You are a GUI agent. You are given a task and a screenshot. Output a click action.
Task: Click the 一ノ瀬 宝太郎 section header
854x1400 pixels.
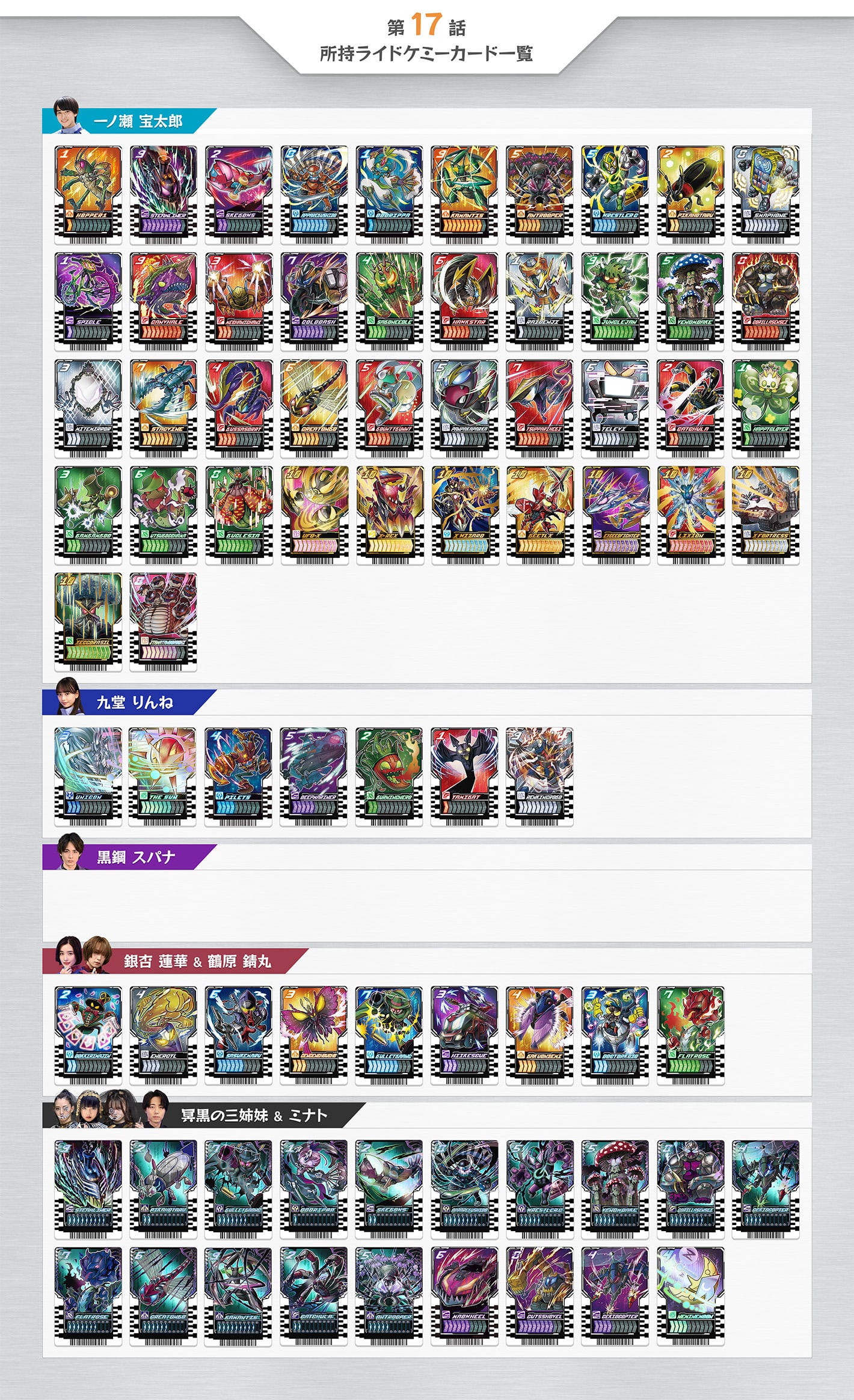click(129, 121)
